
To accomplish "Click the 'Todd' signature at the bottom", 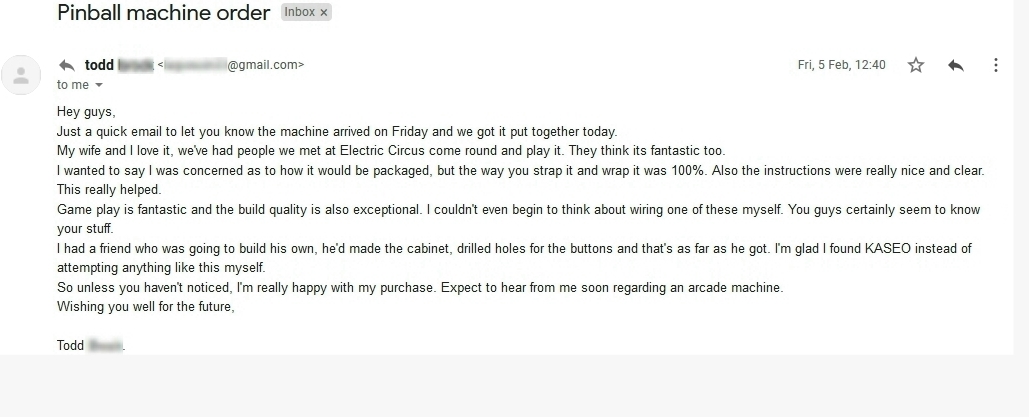I will click(70, 345).
